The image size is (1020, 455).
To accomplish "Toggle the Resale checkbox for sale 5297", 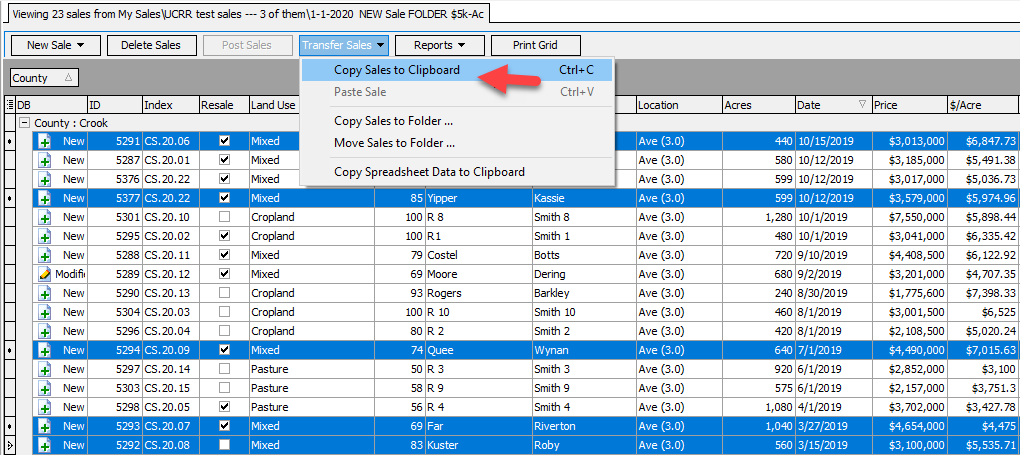I will tap(224, 369).
